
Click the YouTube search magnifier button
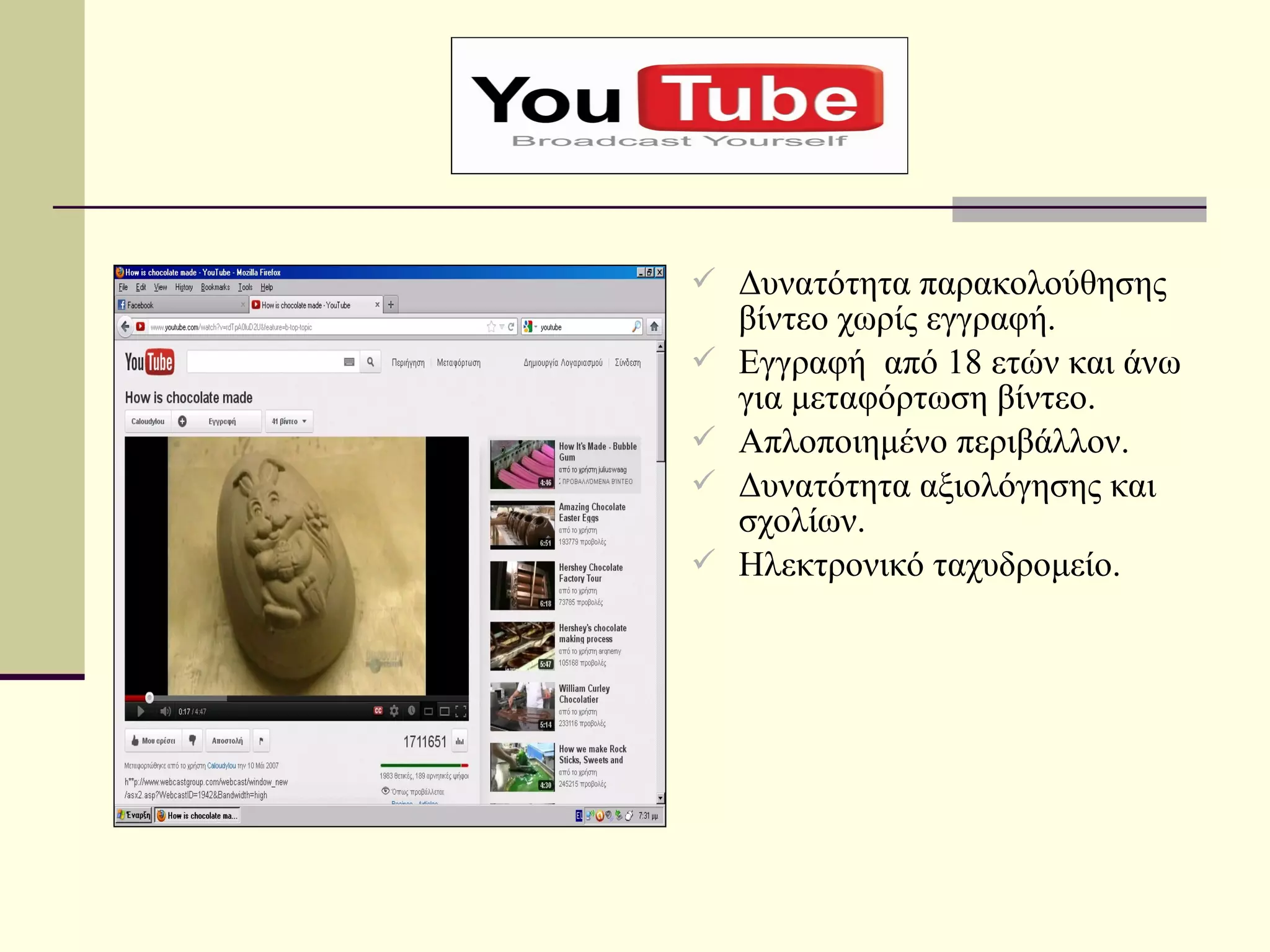pos(370,362)
